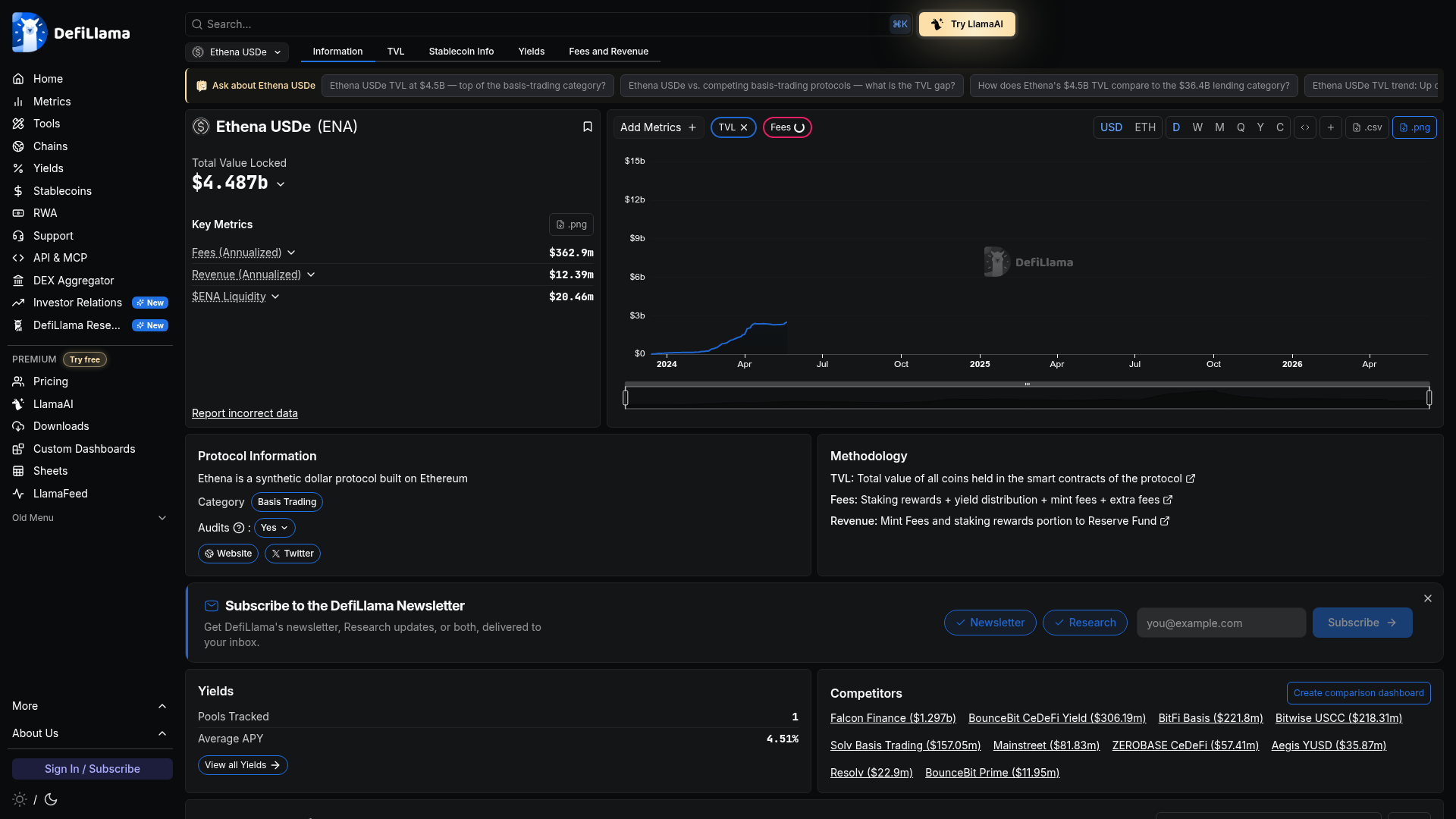Open the Yields tab

[x=532, y=52]
